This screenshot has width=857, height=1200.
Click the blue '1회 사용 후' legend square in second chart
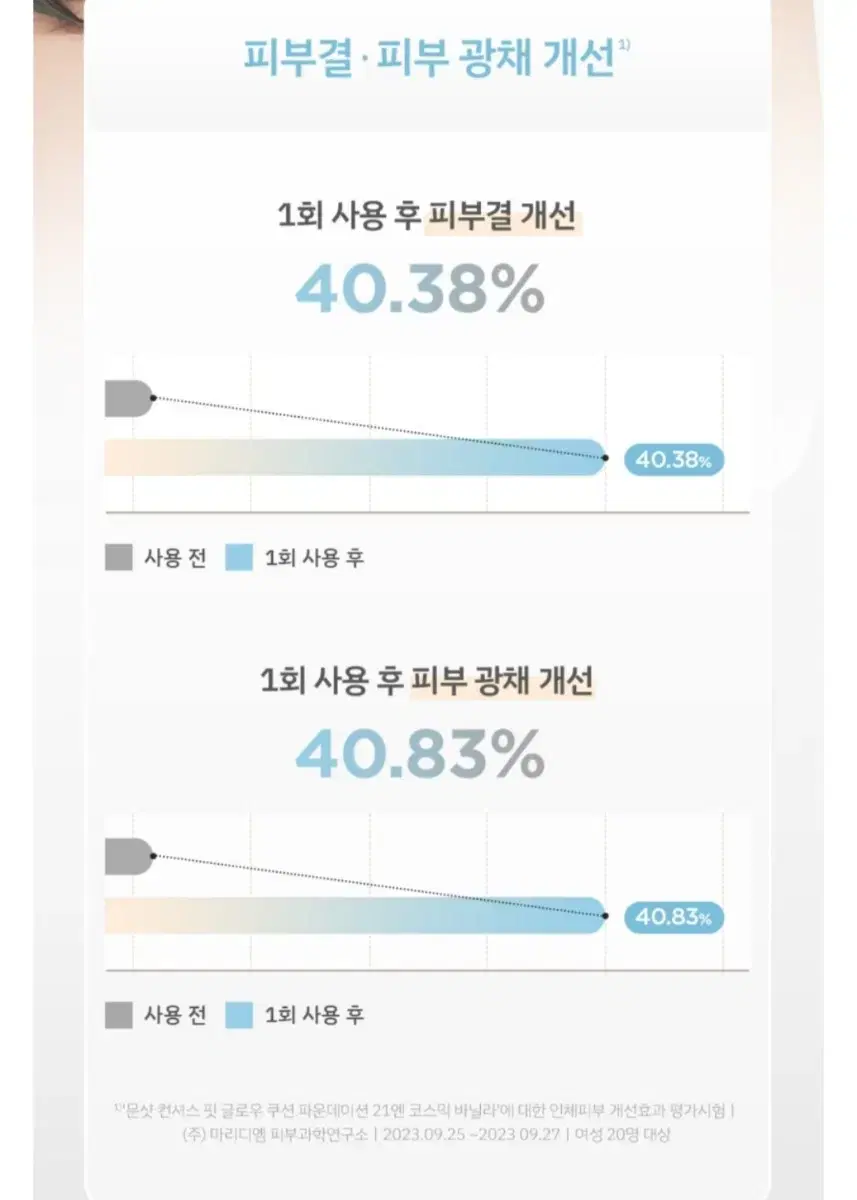[238, 1015]
